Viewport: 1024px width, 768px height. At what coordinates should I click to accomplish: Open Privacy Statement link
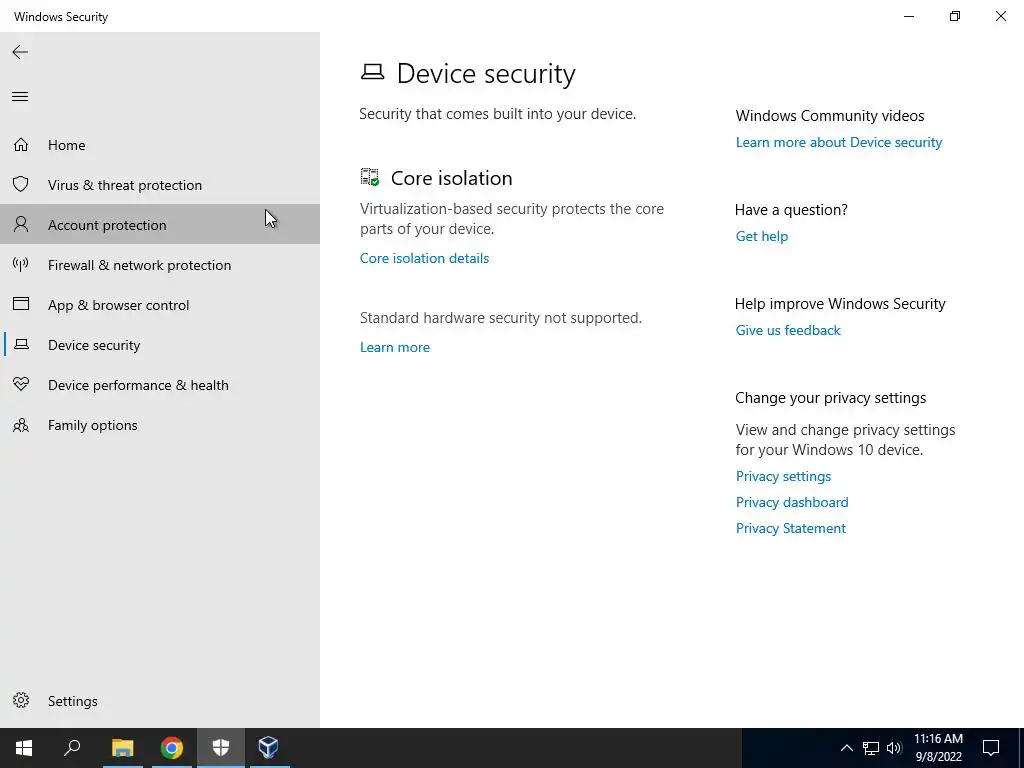coord(791,528)
